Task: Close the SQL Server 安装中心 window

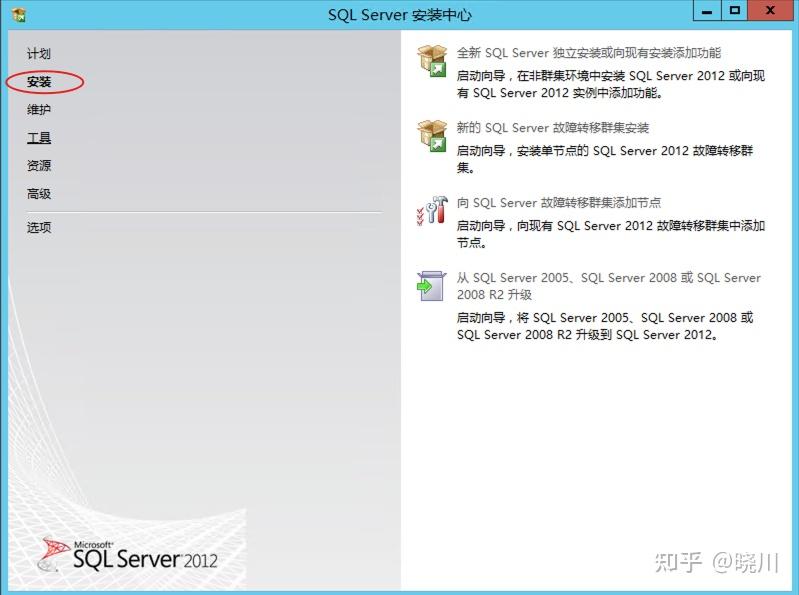Action: (x=770, y=11)
